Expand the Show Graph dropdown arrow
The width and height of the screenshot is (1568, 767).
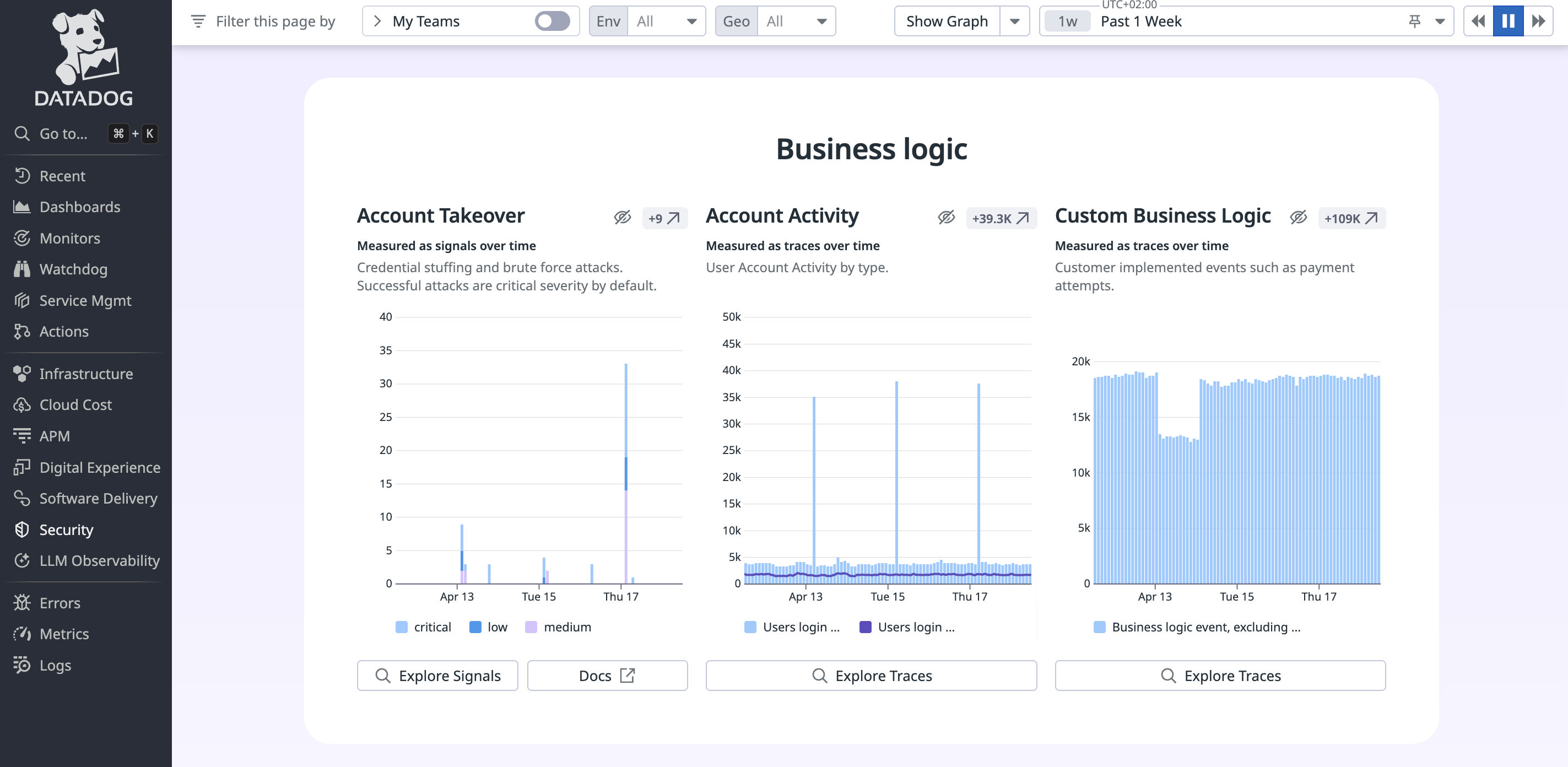click(x=1014, y=21)
